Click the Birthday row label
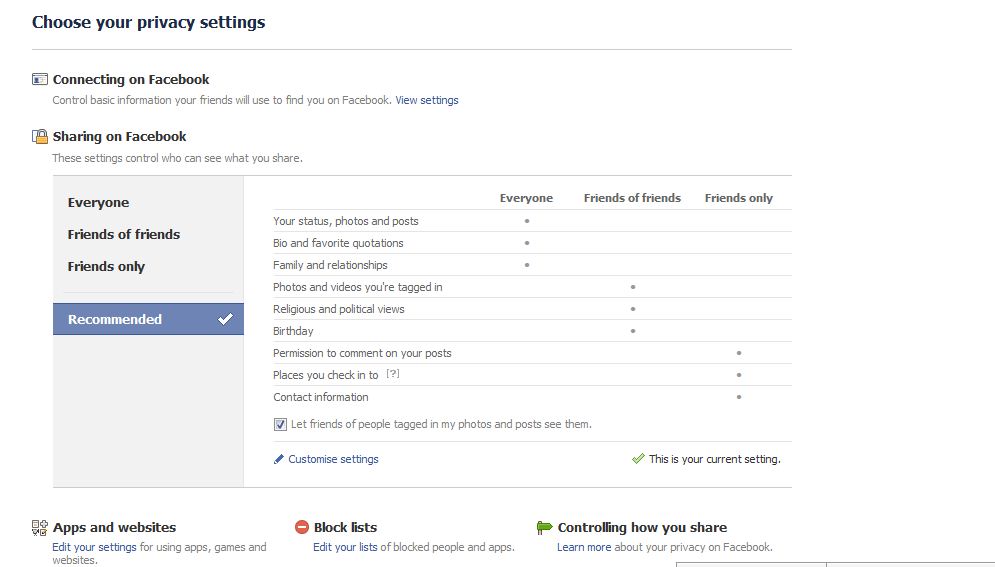The width and height of the screenshot is (995, 567). pos(293,331)
